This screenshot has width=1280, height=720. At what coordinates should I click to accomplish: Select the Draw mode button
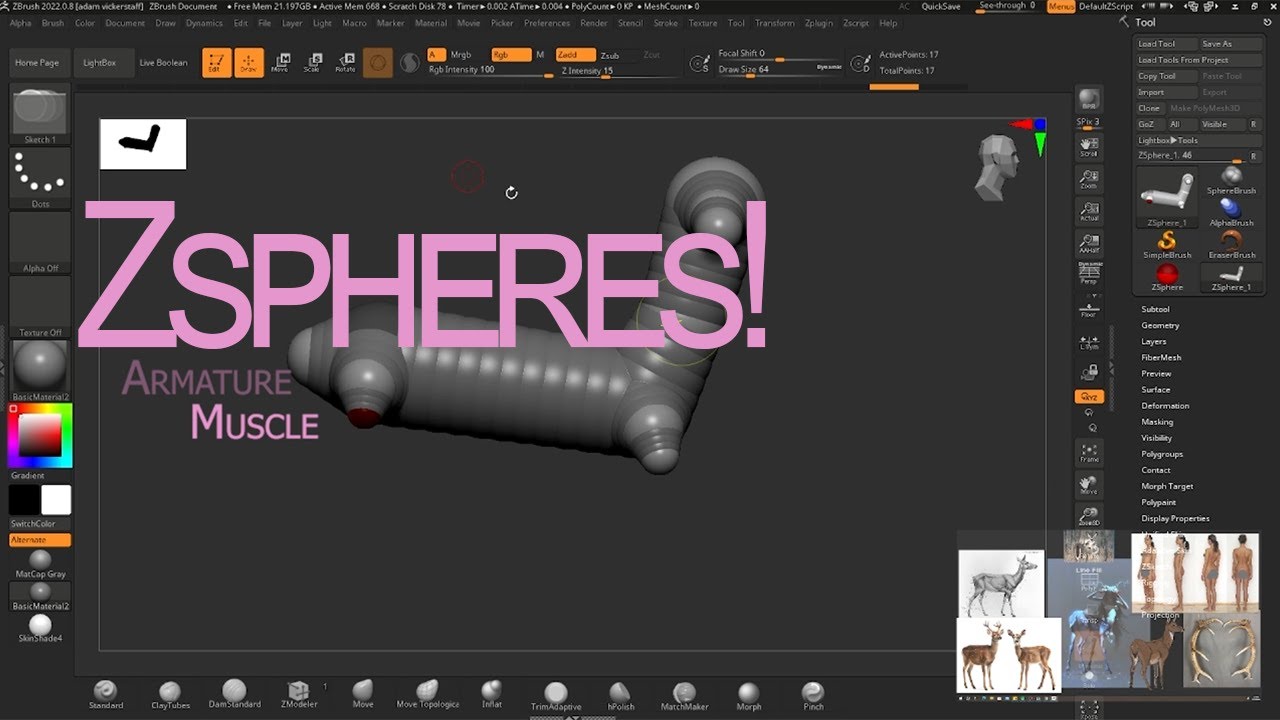pos(249,63)
